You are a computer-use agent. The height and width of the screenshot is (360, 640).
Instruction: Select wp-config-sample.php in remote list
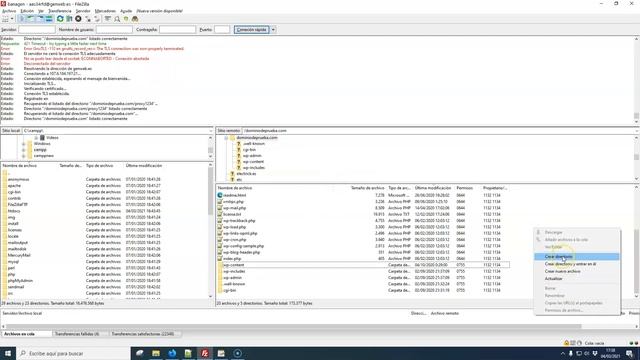pos(243,246)
